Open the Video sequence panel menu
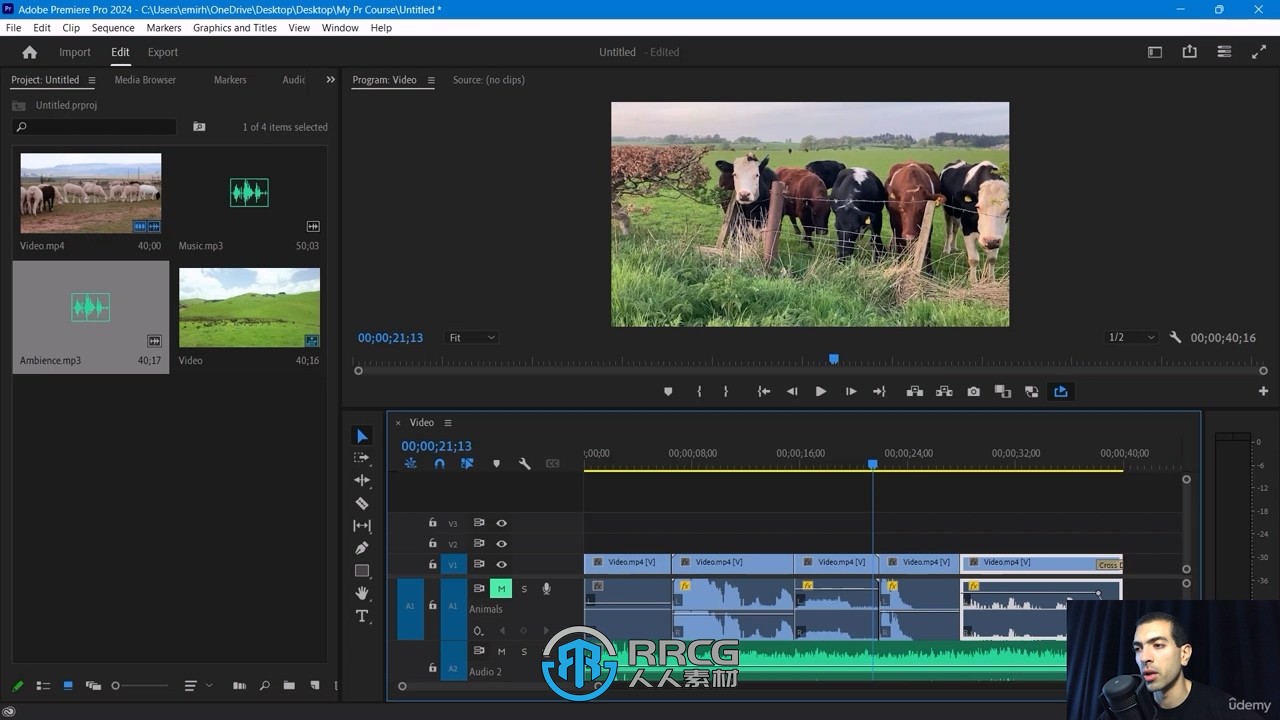Screen dimensions: 1280x720 [x=448, y=423]
